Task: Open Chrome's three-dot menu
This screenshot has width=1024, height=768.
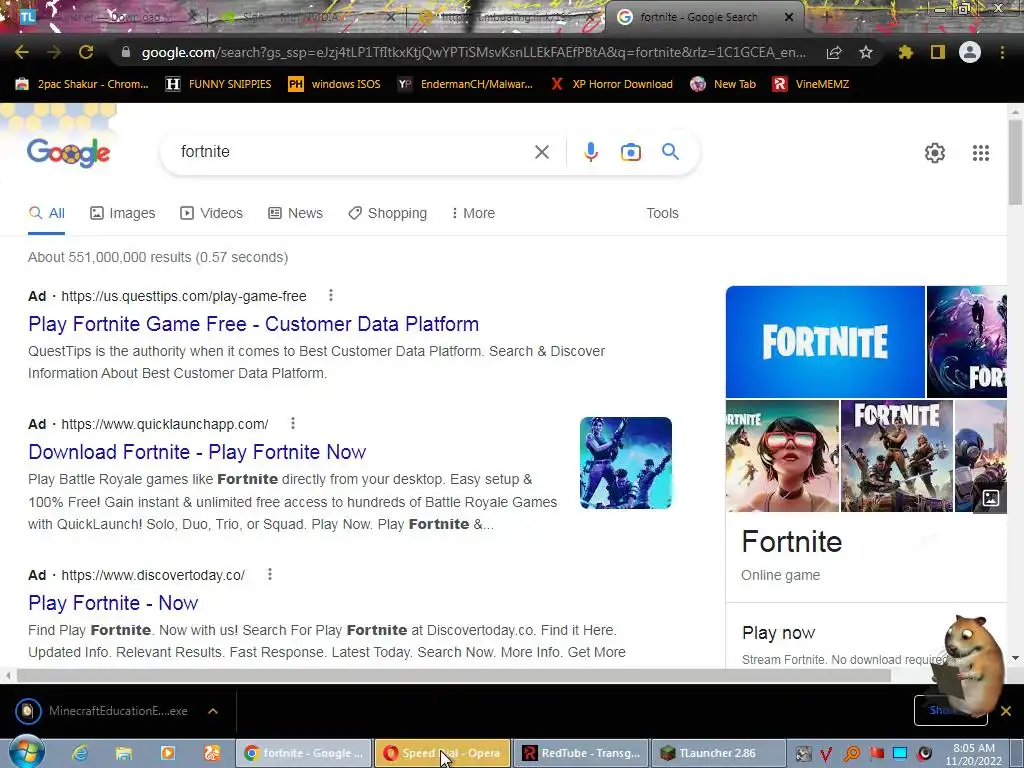Action: tap(1002, 52)
